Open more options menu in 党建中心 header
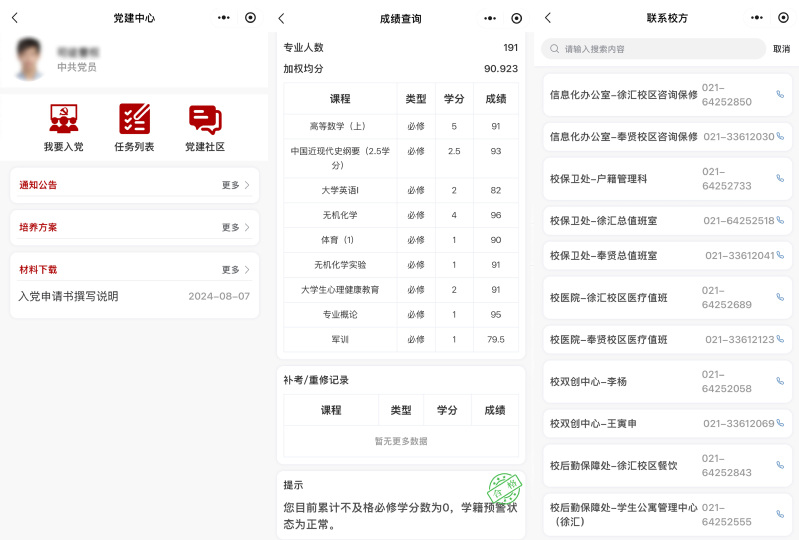The height and width of the screenshot is (540, 799). [223, 18]
